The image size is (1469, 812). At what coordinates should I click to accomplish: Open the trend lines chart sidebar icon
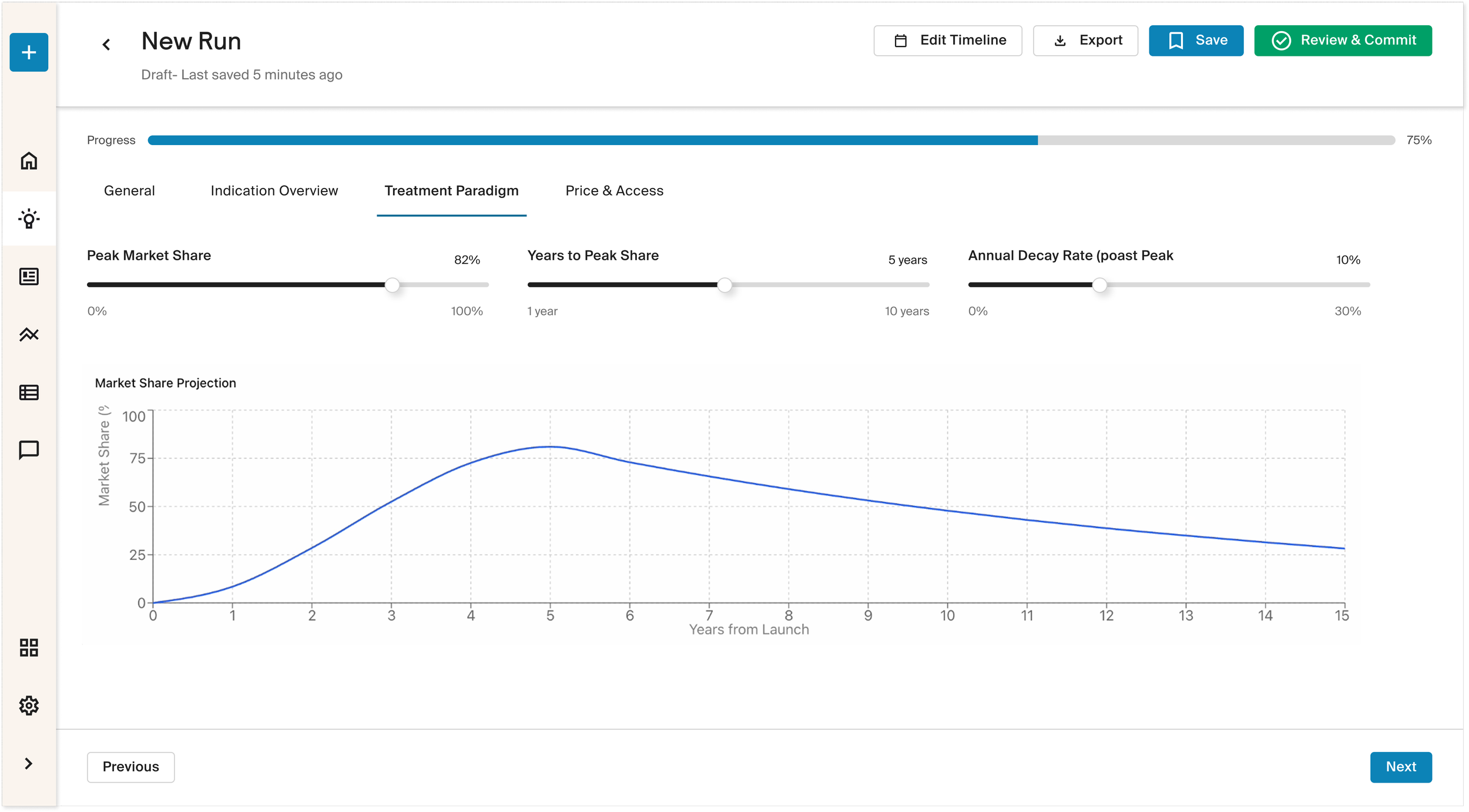(29, 334)
